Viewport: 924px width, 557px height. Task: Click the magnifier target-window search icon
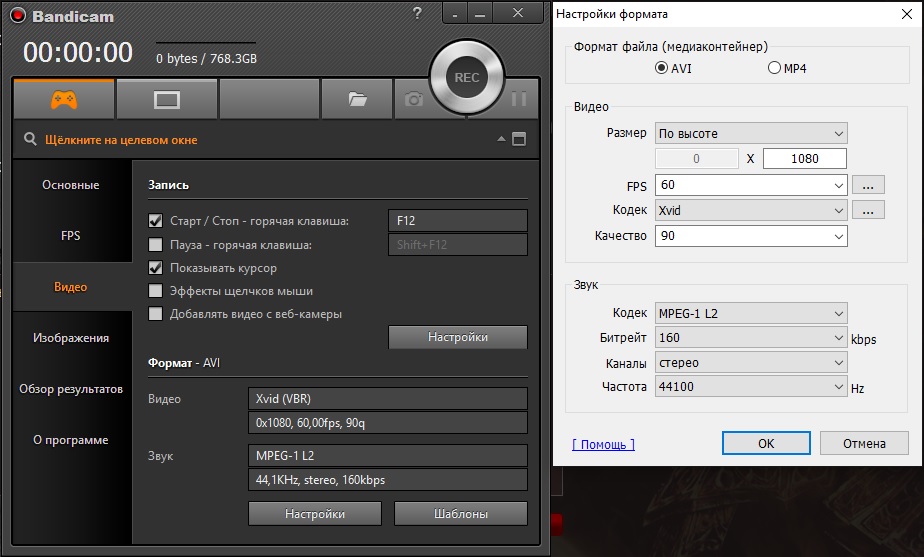[x=30, y=140]
